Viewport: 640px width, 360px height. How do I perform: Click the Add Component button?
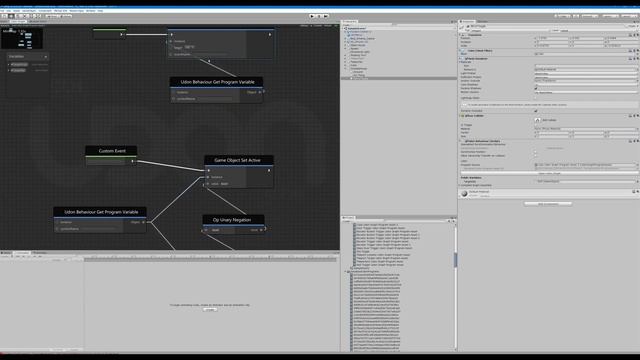(548, 204)
